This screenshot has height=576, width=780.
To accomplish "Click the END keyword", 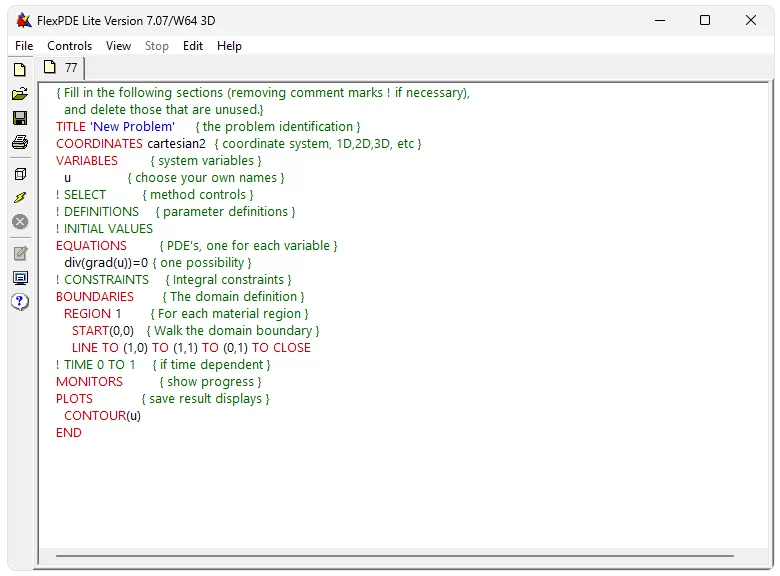I will (69, 433).
